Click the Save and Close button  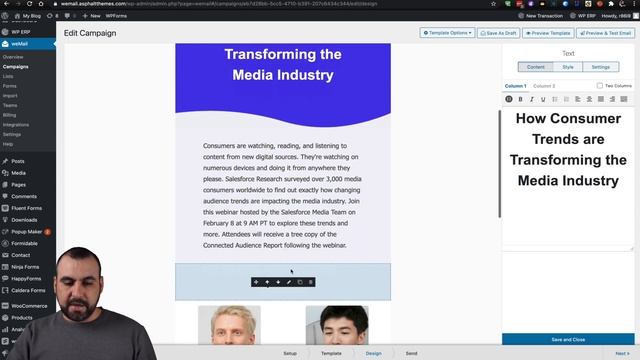(568, 339)
